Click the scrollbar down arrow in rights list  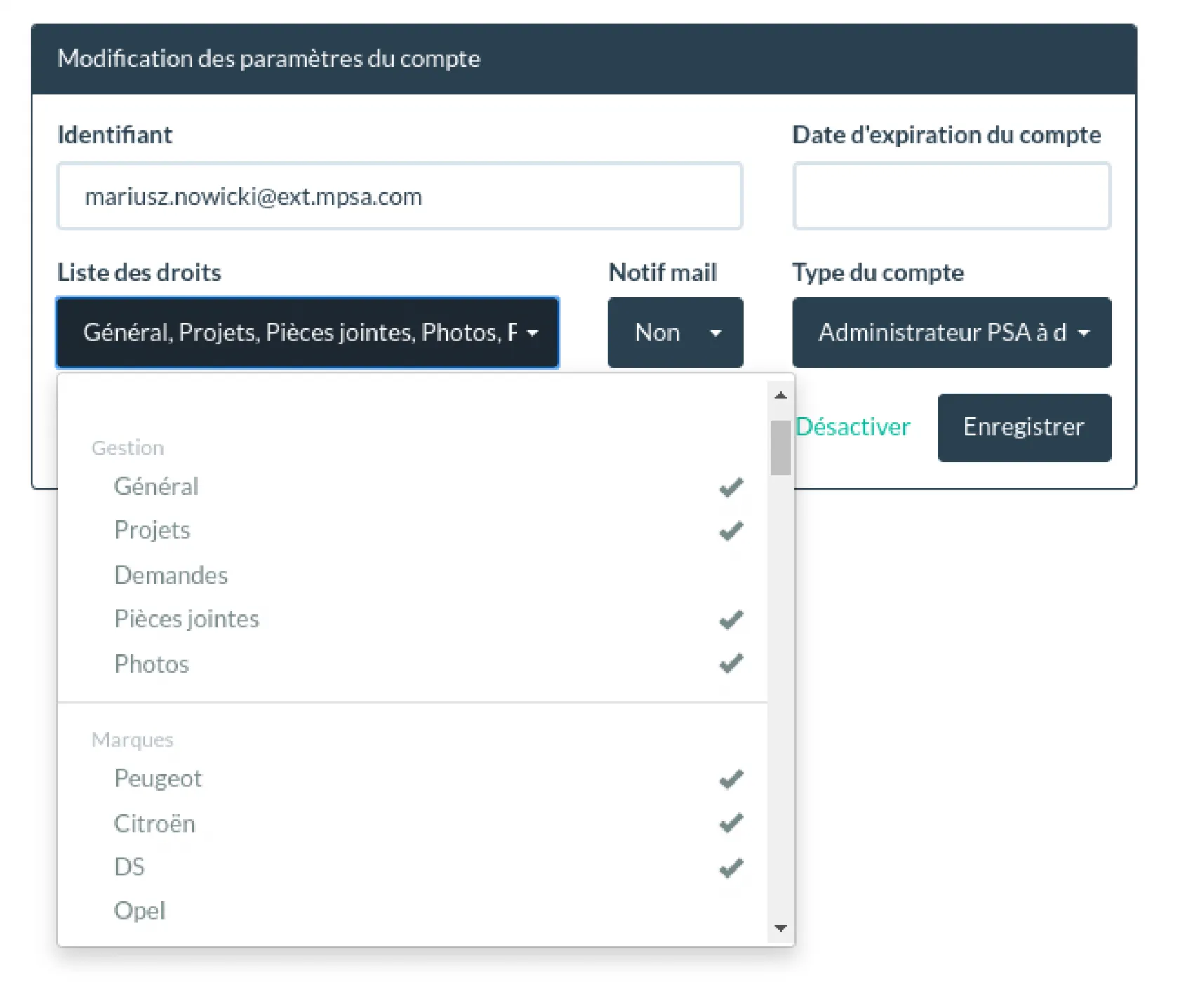(780, 927)
